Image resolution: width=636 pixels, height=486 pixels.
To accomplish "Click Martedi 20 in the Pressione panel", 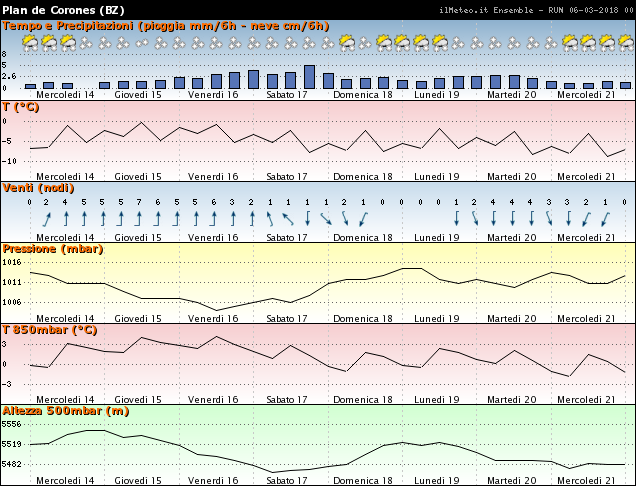I will pyautogui.click(x=511, y=318).
